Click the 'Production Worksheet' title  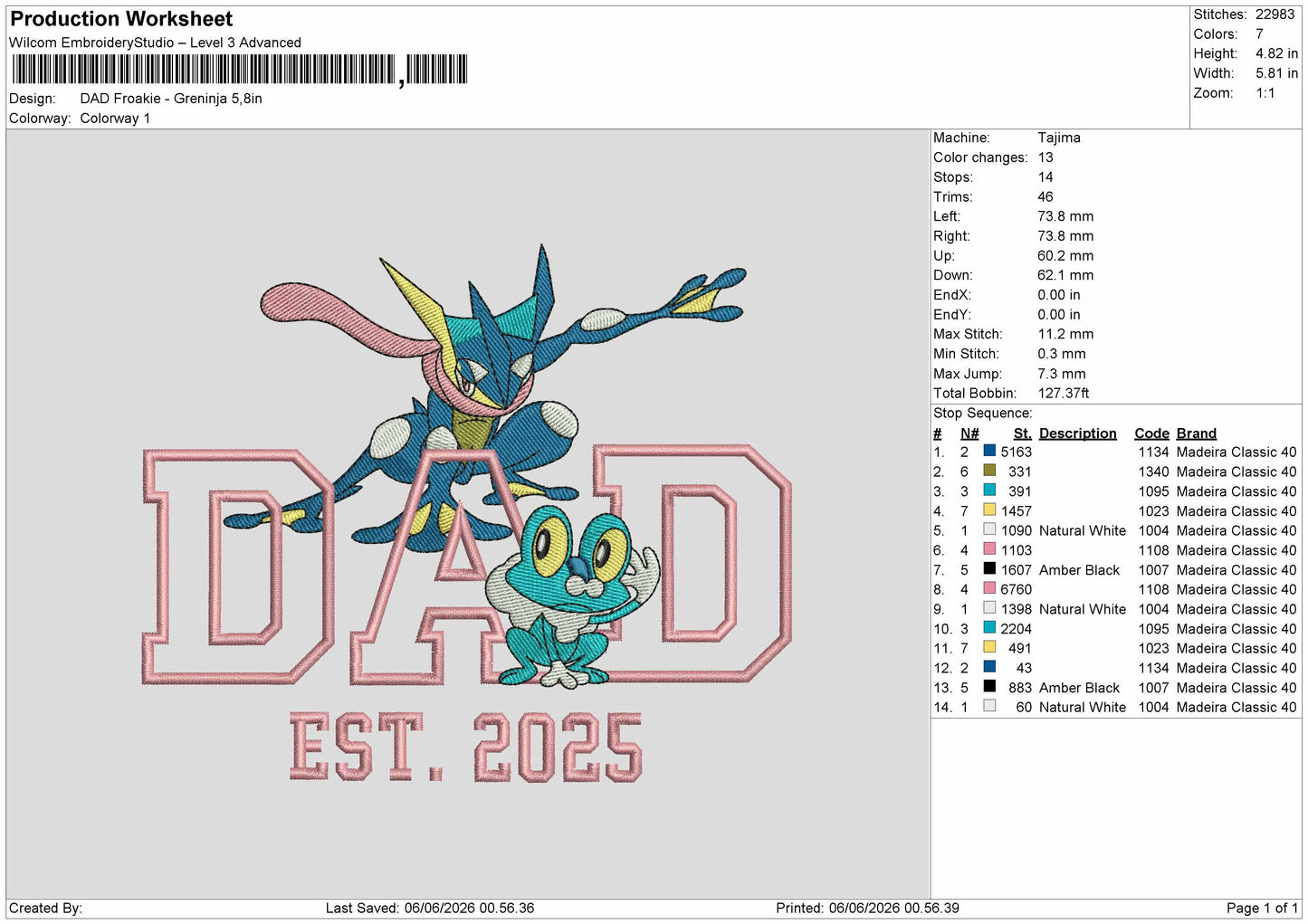pos(121,19)
